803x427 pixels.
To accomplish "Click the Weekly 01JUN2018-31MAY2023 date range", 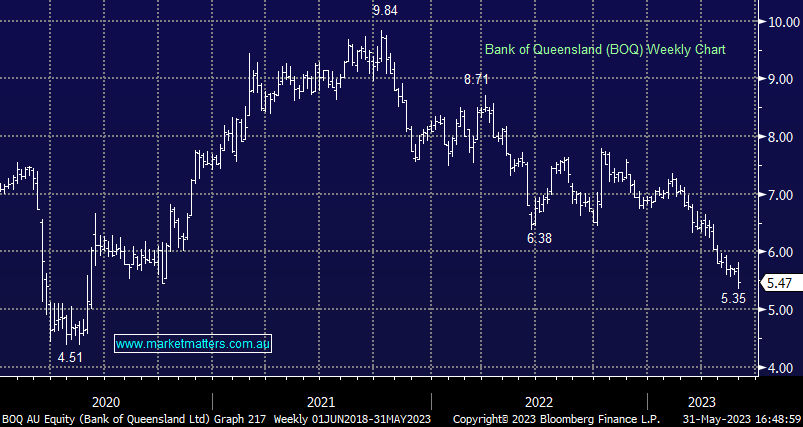I will pyautogui.click(x=339, y=418).
